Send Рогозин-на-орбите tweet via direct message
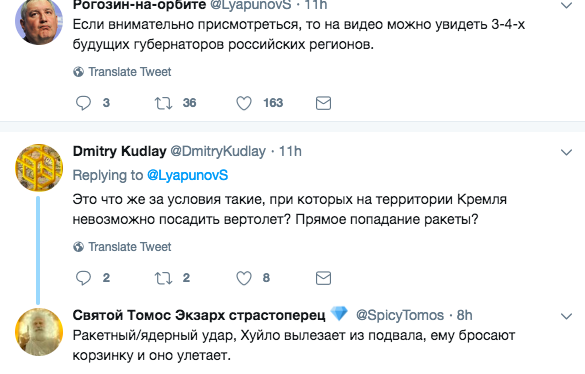 [x=323, y=103]
